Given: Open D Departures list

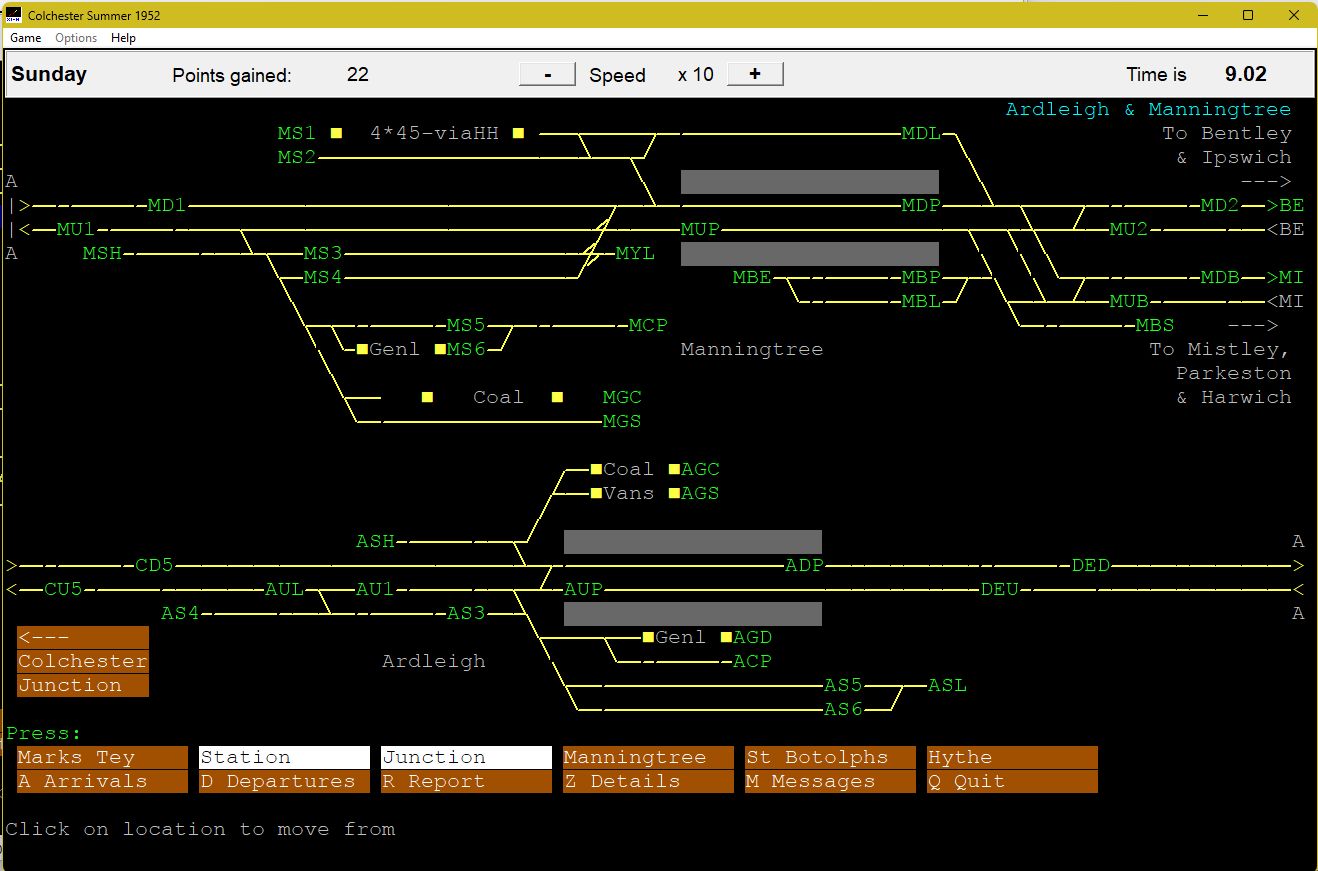Looking at the screenshot, I should click(284, 781).
